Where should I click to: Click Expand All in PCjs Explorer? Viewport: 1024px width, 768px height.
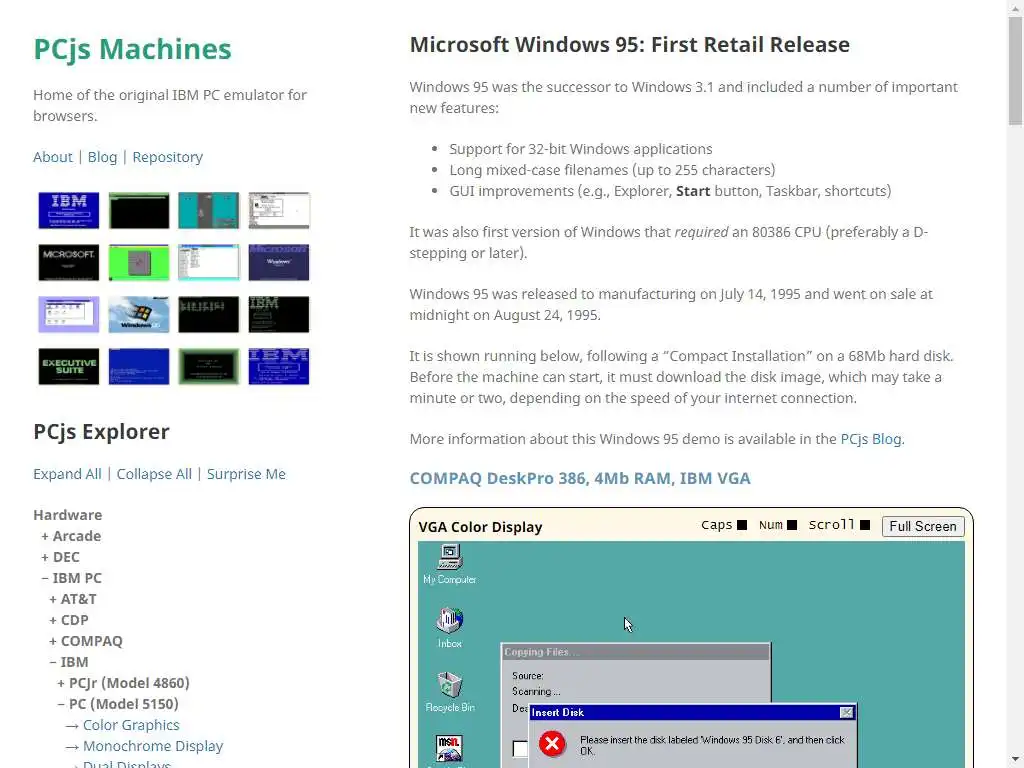[67, 473]
